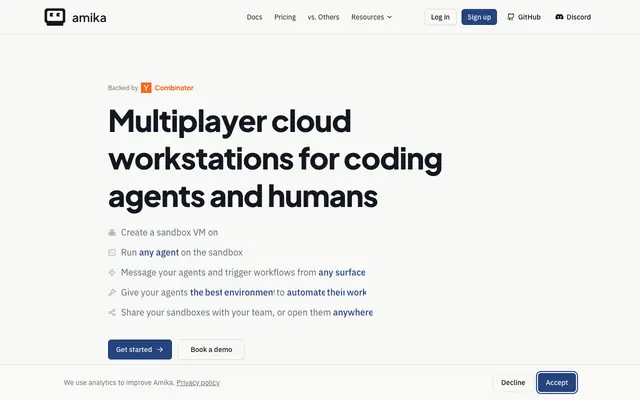Image resolution: width=640 pixels, height=400 pixels.
Task: Expand the Resources dropdown menu
Action: 371,17
